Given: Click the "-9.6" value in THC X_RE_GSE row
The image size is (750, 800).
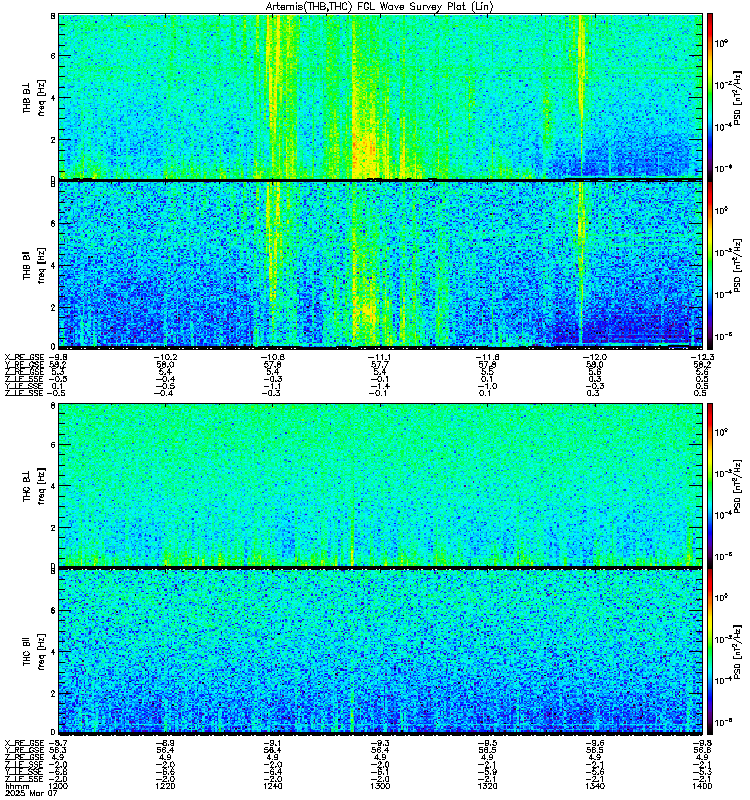Looking at the screenshot, I should pos(594,743).
